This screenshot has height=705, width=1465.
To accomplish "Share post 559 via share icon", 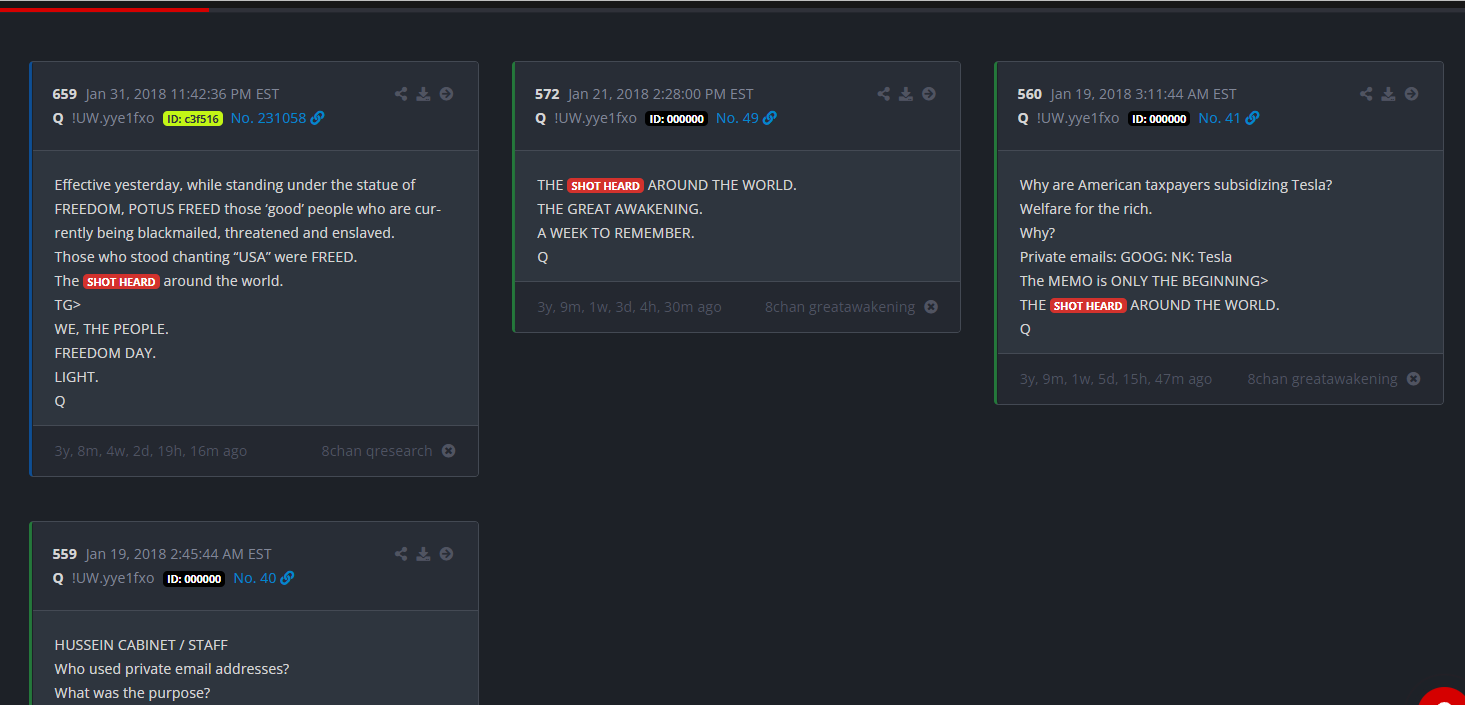I will tap(401, 554).
